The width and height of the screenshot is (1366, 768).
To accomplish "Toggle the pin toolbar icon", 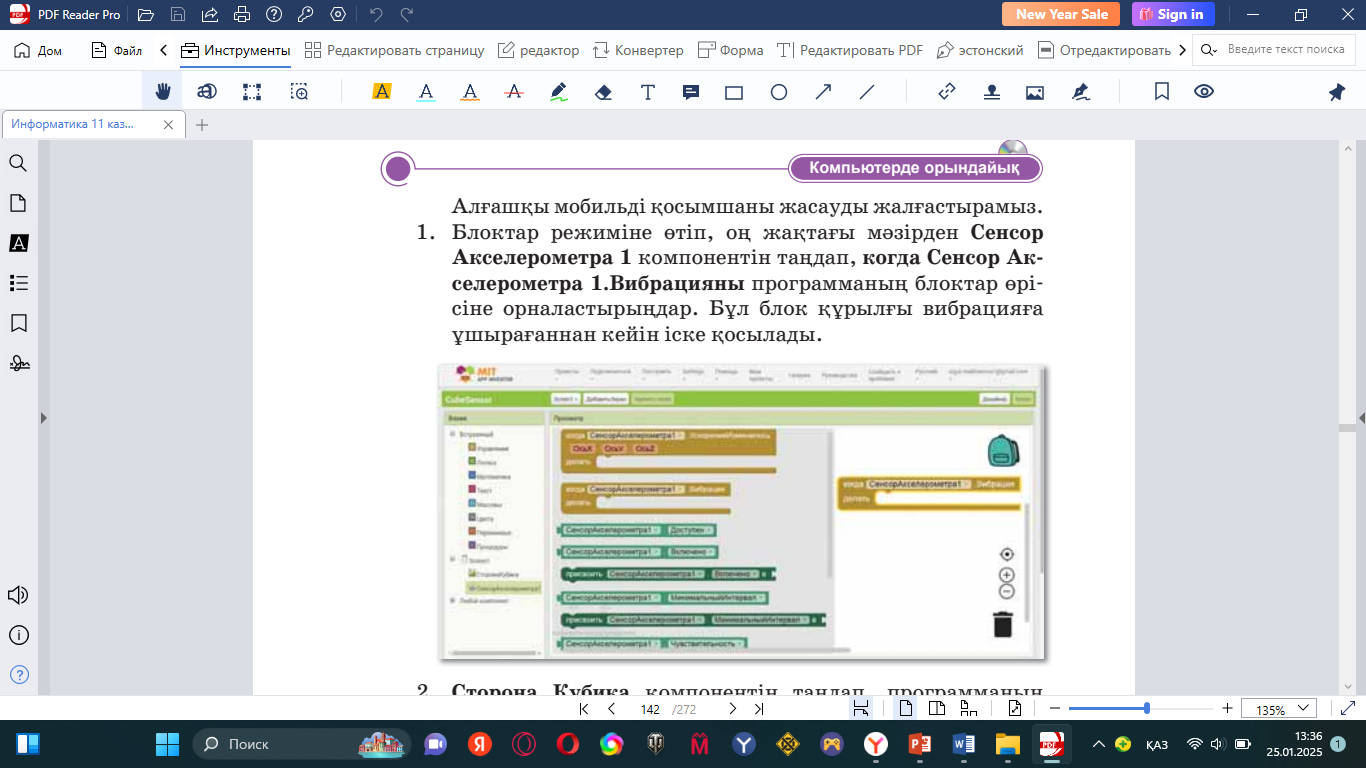I will pos(1336,92).
